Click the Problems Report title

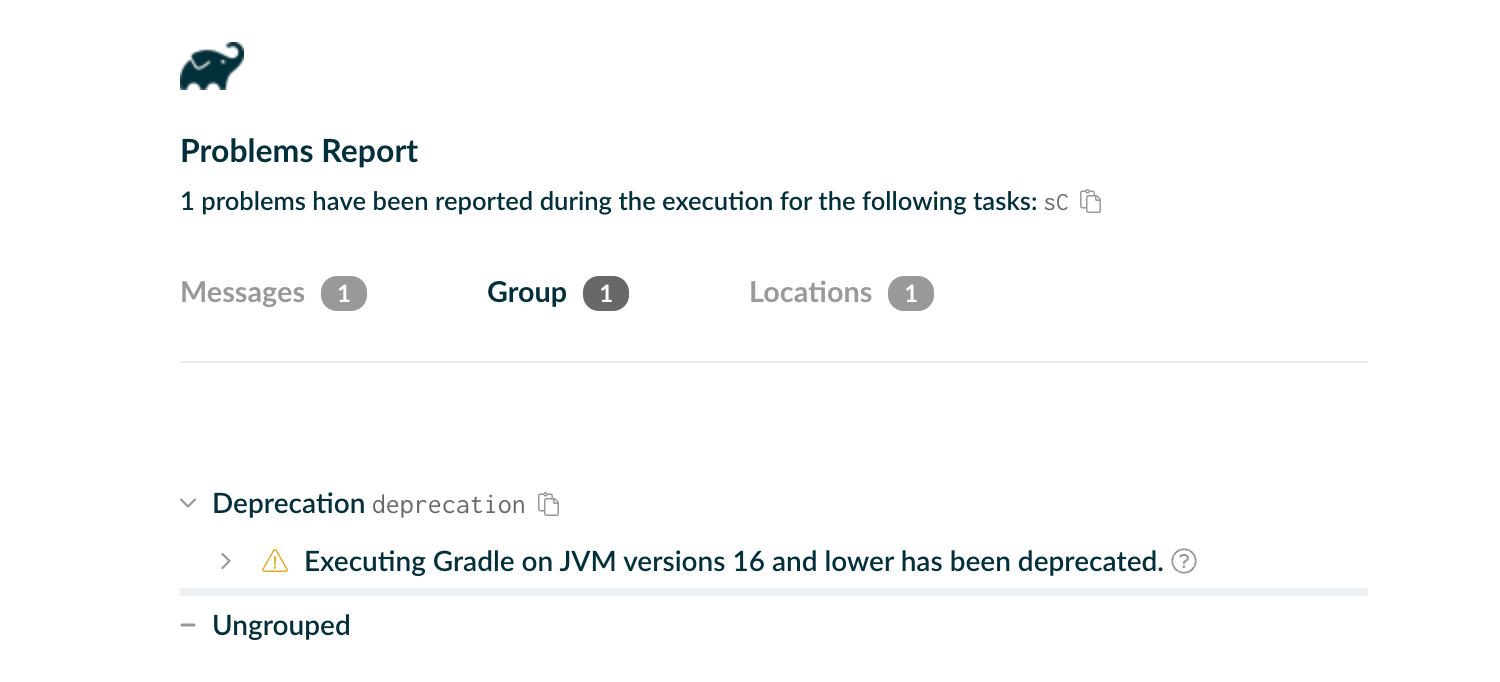coord(298,150)
